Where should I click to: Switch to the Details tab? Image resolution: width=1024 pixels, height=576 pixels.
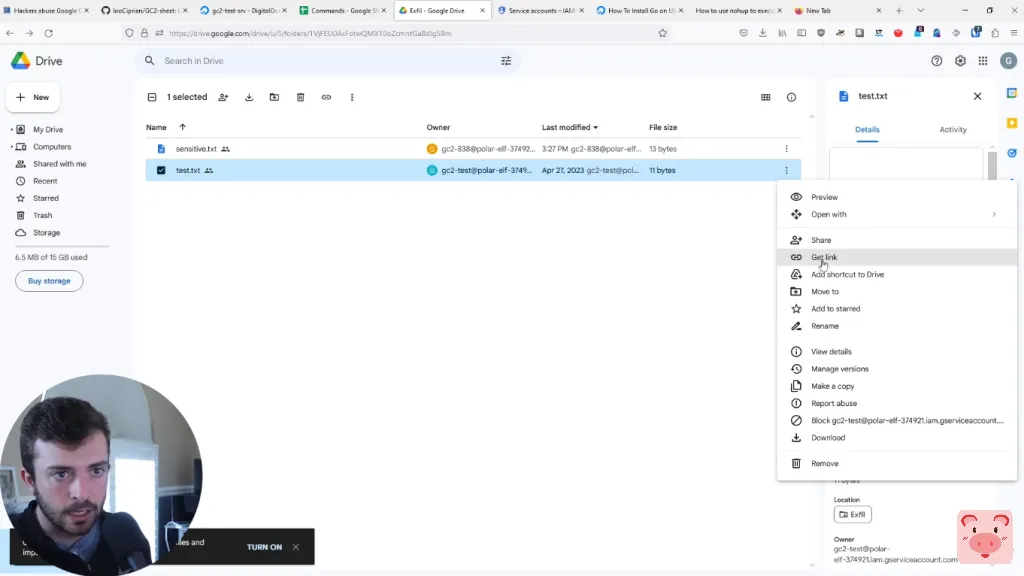(x=867, y=129)
